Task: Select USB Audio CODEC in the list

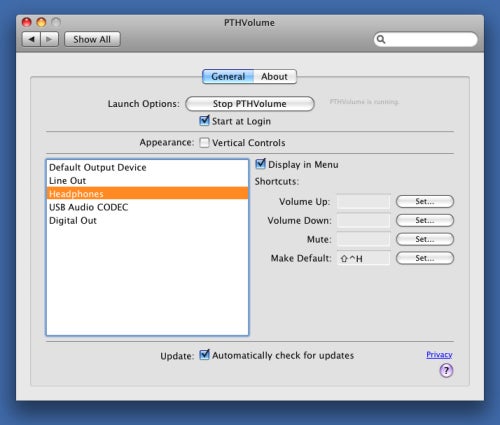Action: pyautogui.click(x=147, y=207)
